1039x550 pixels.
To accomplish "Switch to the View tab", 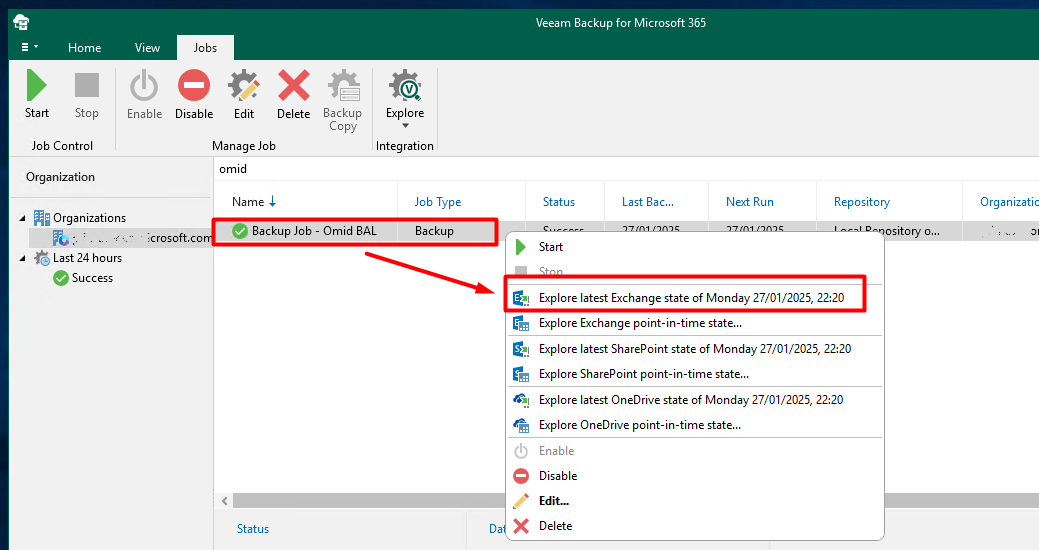I will [147, 48].
